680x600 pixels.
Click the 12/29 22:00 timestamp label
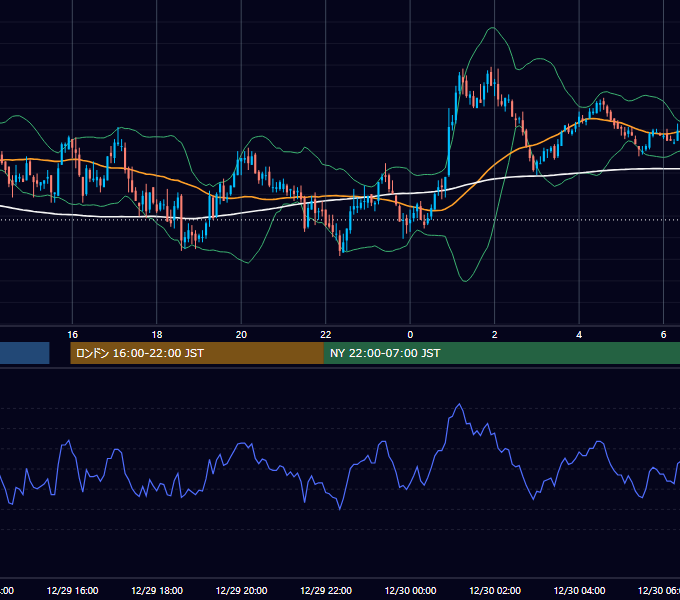coord(326,590)
